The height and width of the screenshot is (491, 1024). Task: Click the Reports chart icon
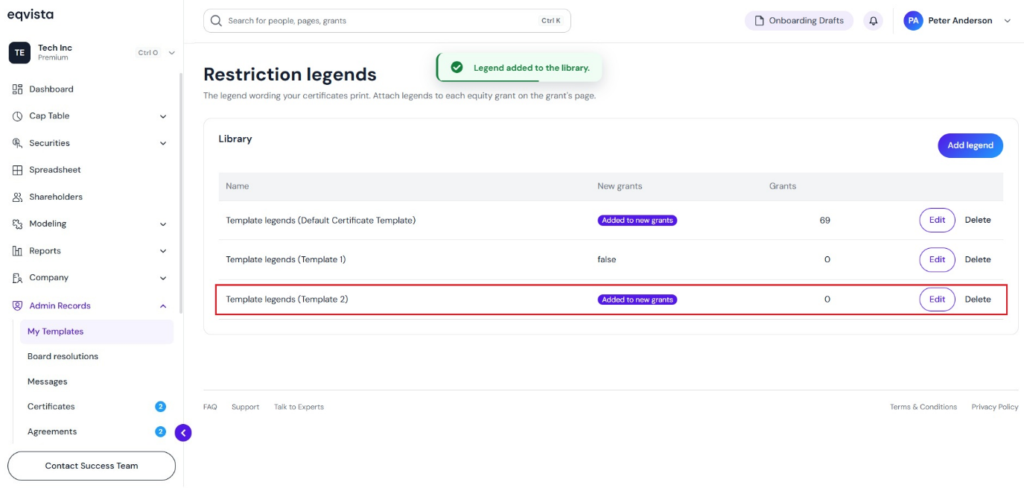tap(18, 251)
